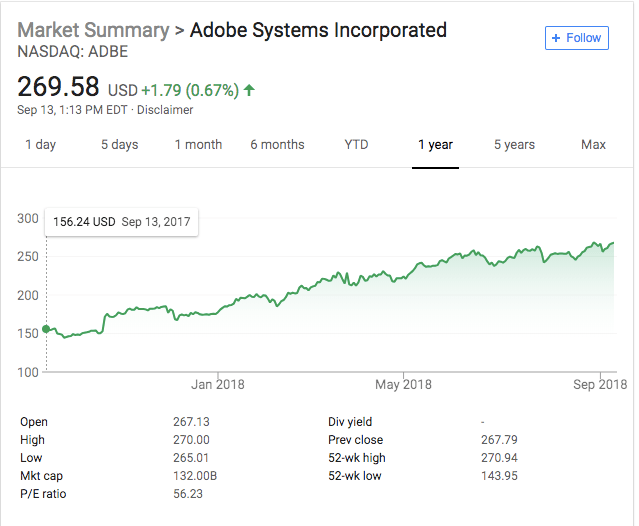Viewport: 639px width, 526px height.
Task: Click the May 2018 axis label
Action: 402,384
